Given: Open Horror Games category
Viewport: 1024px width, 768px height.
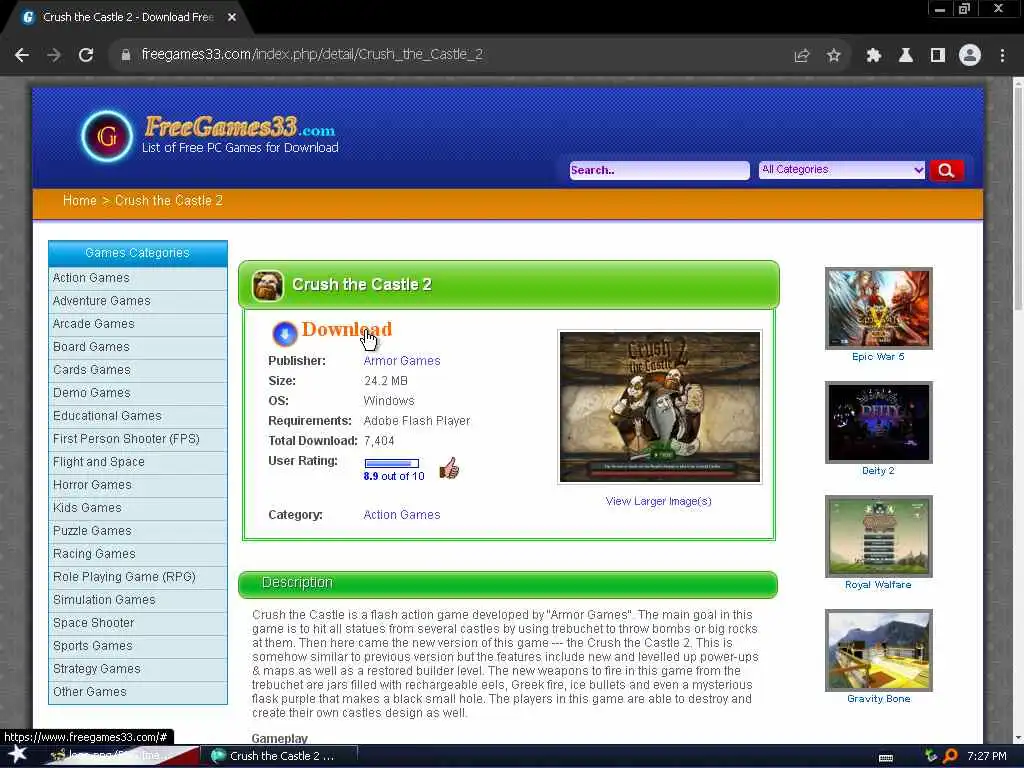Looking at the screenshot, I should (x=138, y=485).
